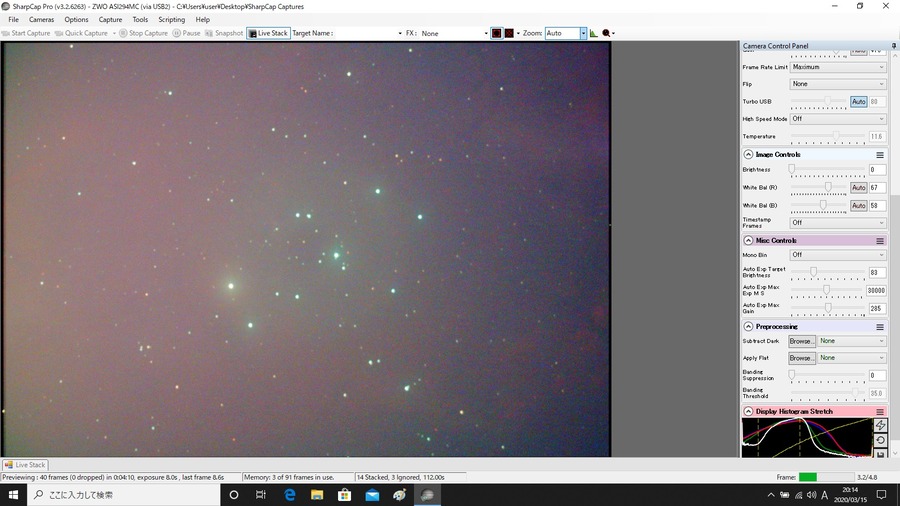Viewport: 900px width, 506px height.
Task: Click the Windows taskbar search box
Action: [x=123, y=495]
